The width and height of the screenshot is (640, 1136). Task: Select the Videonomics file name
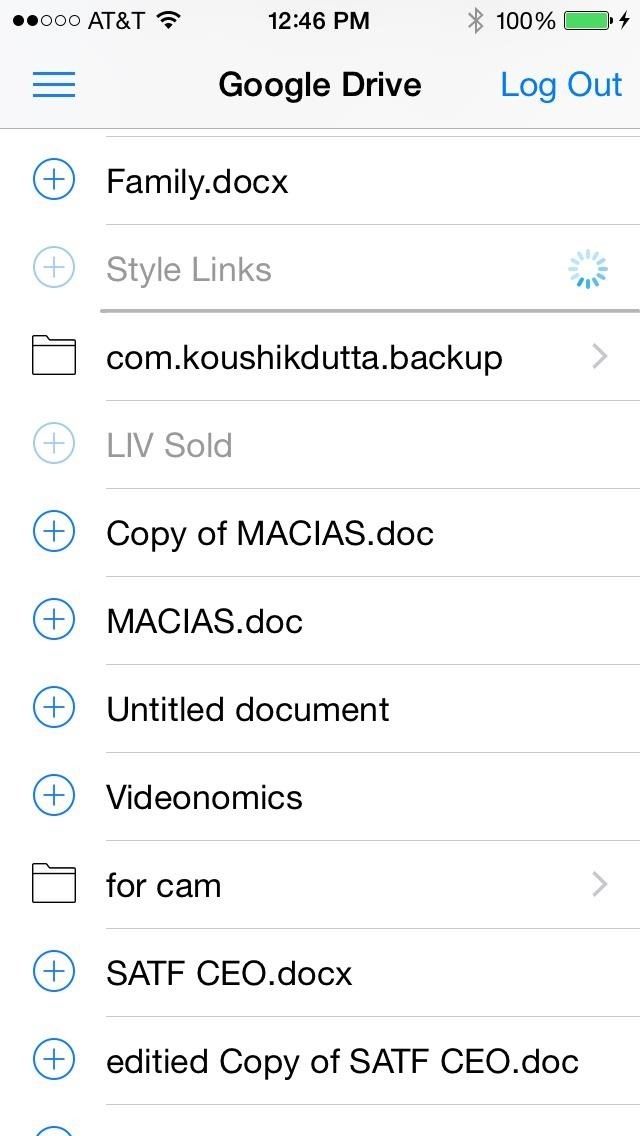[204, 798]
